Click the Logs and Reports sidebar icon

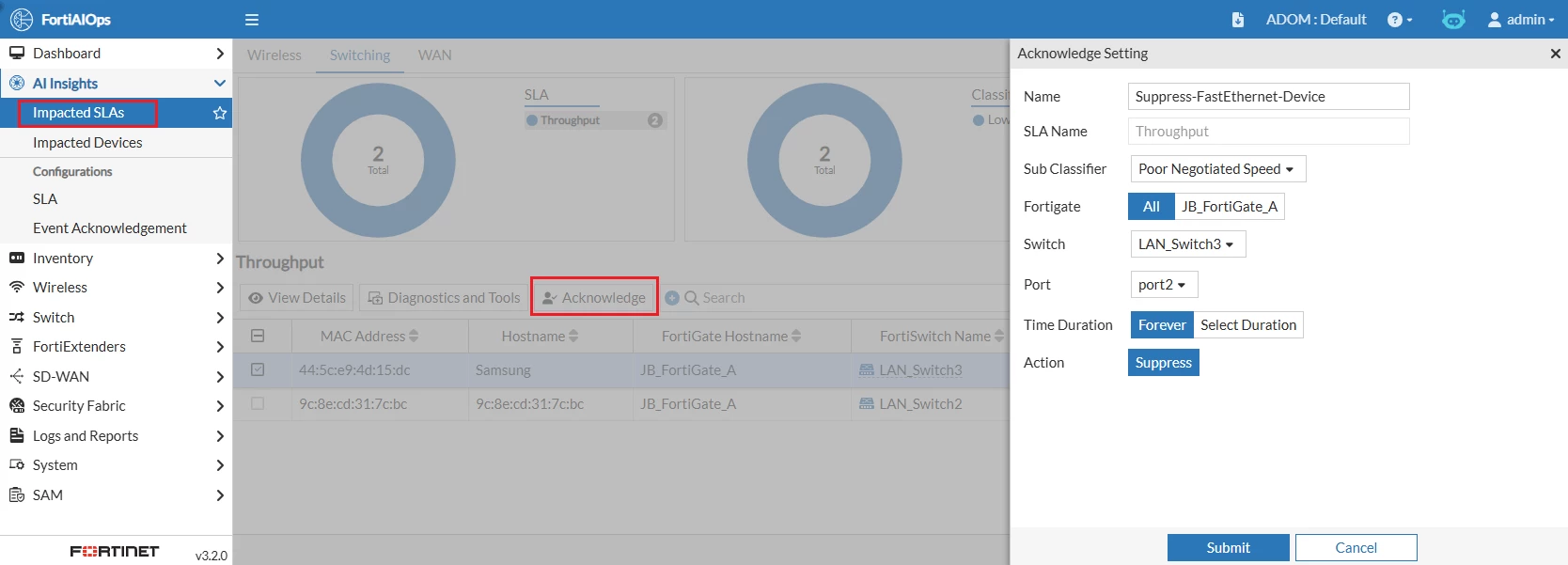[x=17, y=436]
